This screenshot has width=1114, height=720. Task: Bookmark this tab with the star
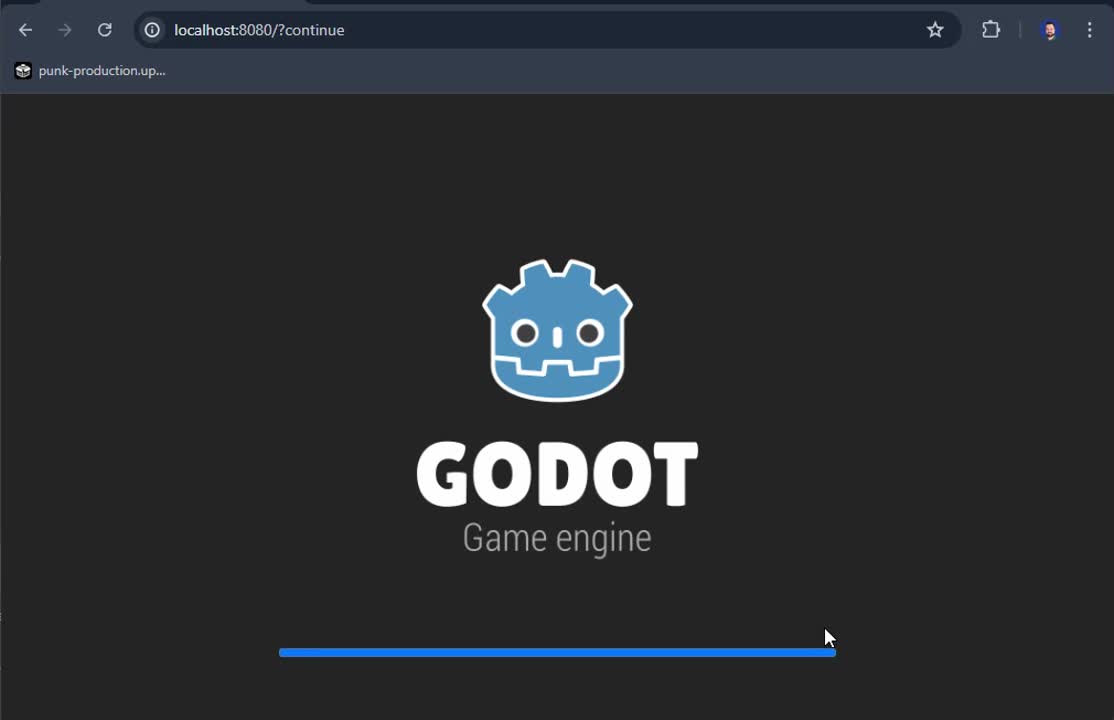[x=935, y=30]
